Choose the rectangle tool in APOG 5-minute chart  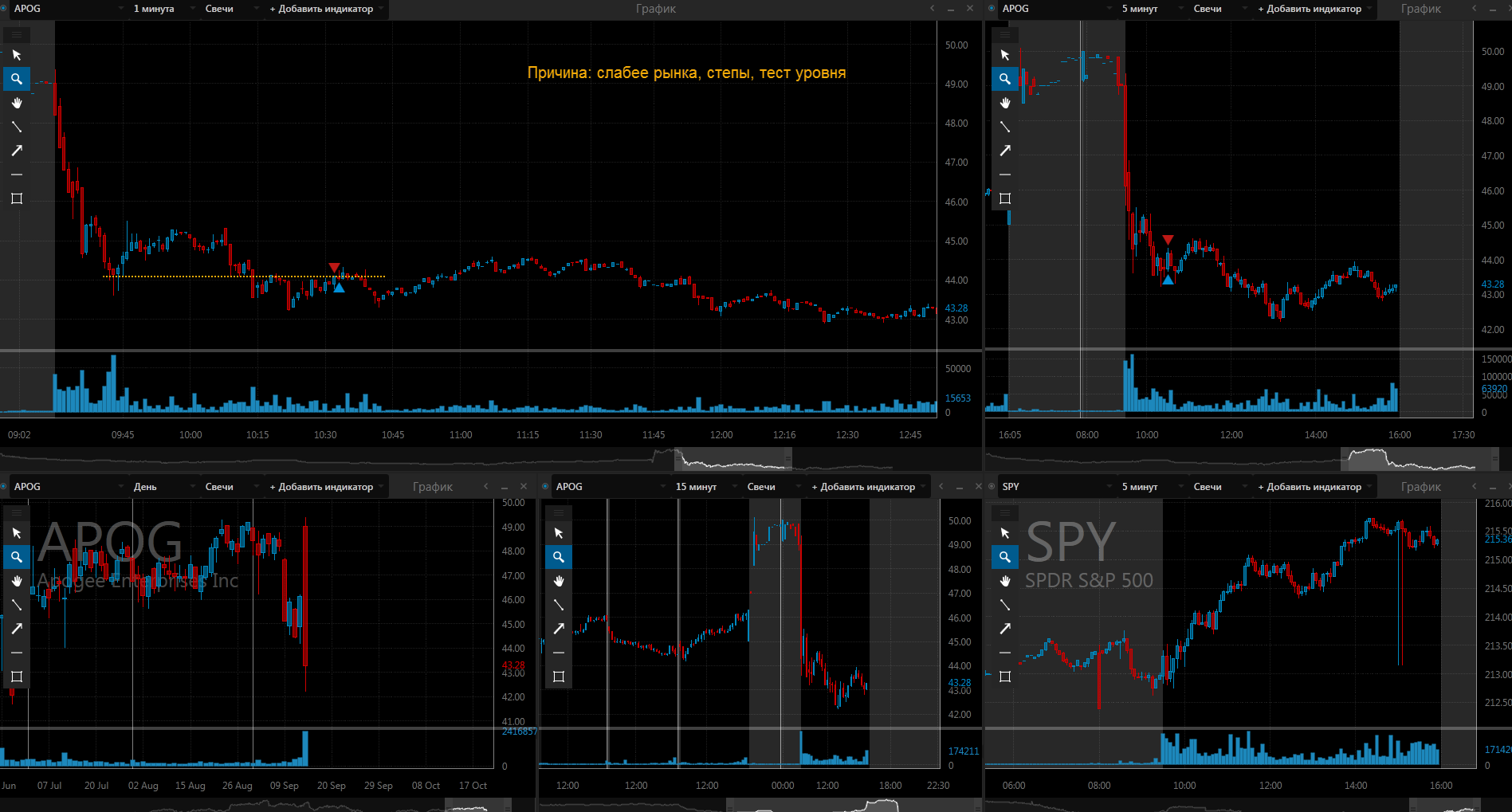[x=1004, y=198]
